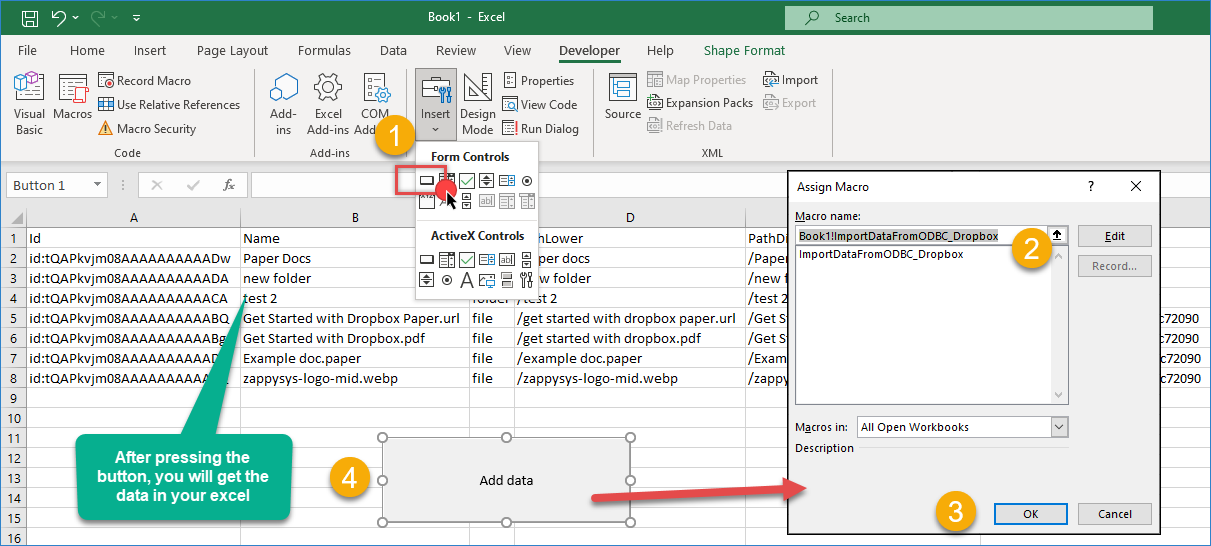Select the ActiveX Image icon
This screenshot has height=546, width=1211.
point(487,280)
